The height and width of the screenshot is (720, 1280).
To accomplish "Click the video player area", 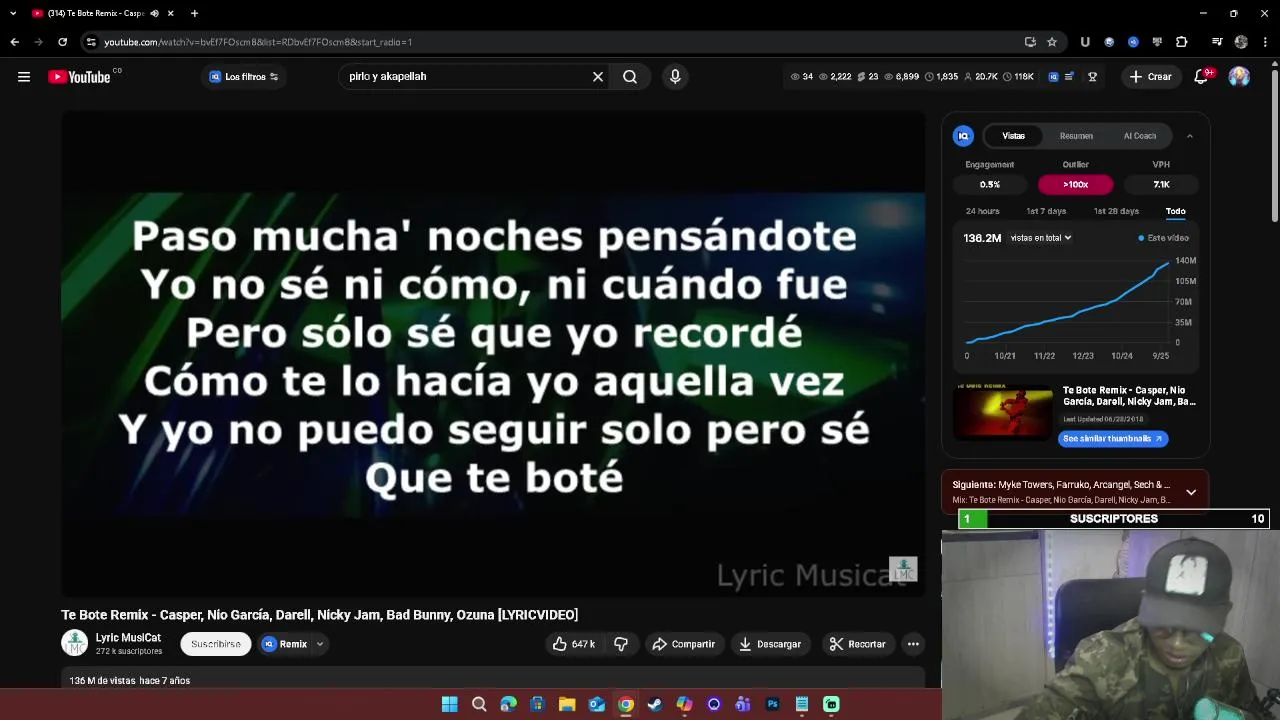I will click(x=493, y=354).
